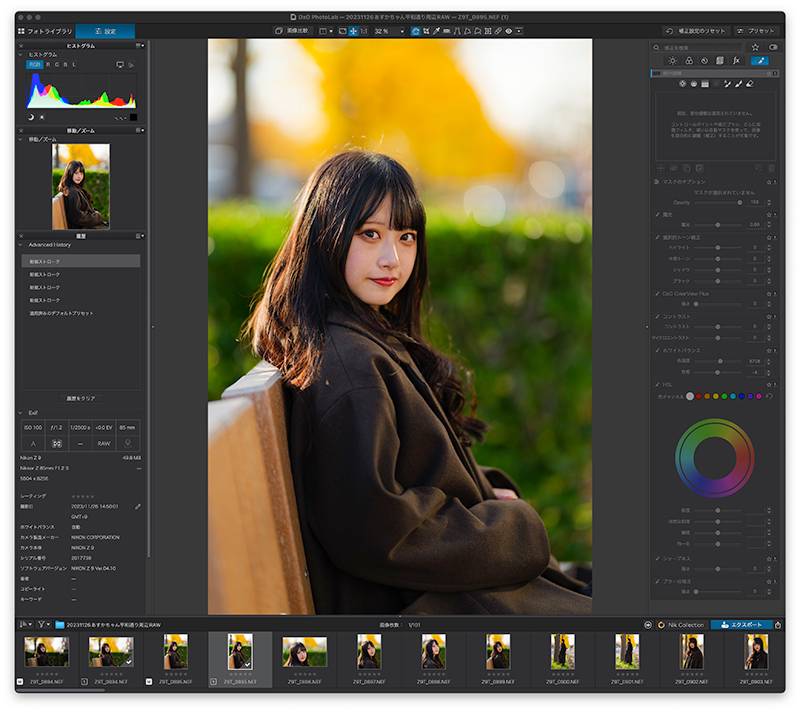800x711 pixels.
Task: Select the top history entry
Action: point(81,261)
